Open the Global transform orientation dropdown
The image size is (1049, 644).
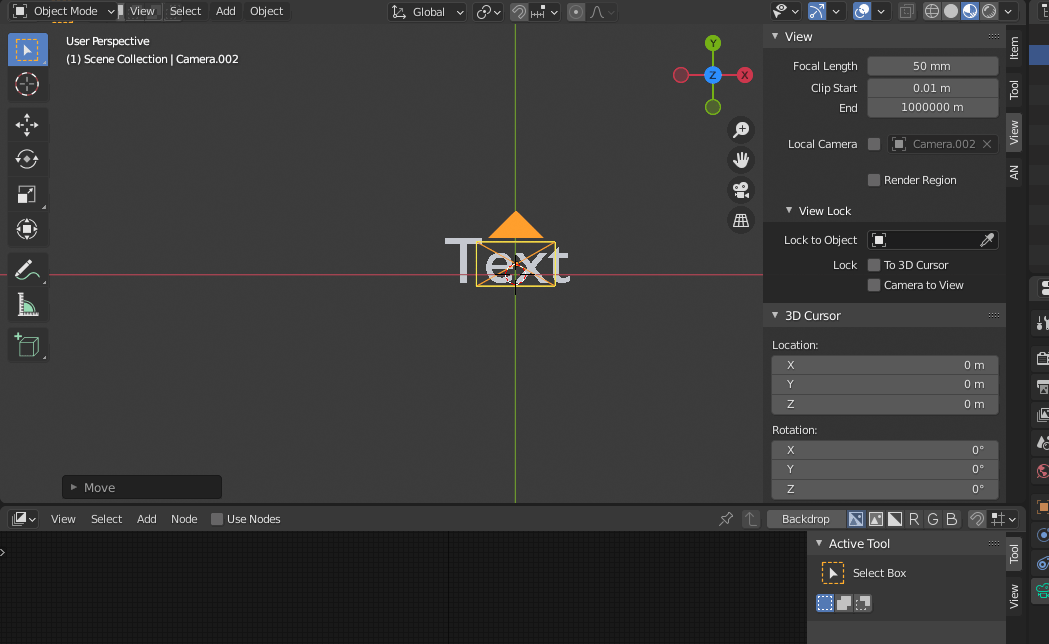click(x=427, y=12)
